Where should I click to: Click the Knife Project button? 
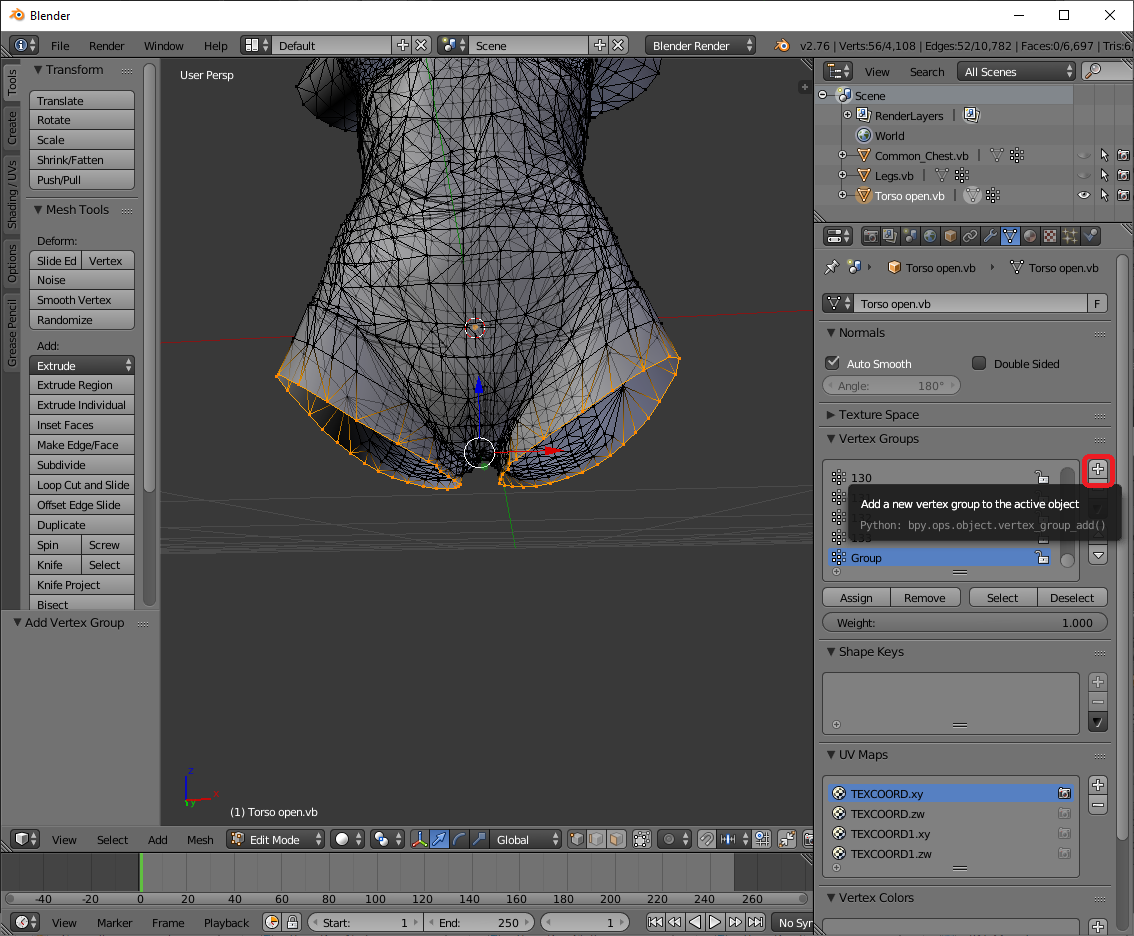click(82, 584)
